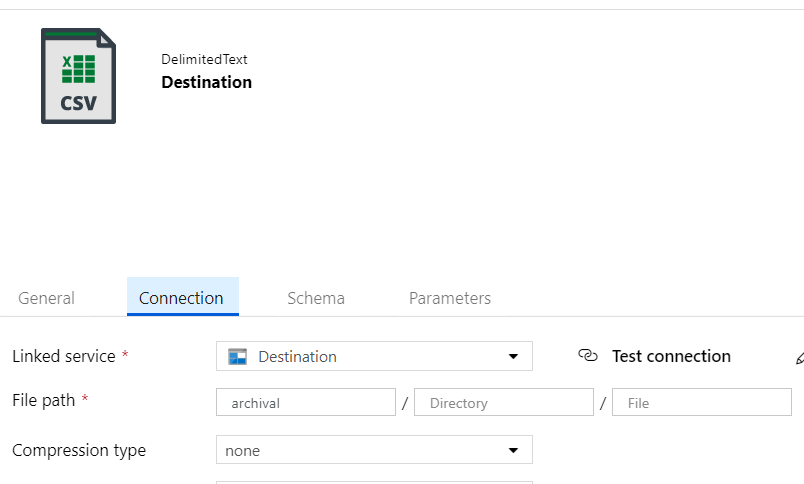Go to the Parameters tab
Screen dimensions: 804x484
[x=450, y=298]
